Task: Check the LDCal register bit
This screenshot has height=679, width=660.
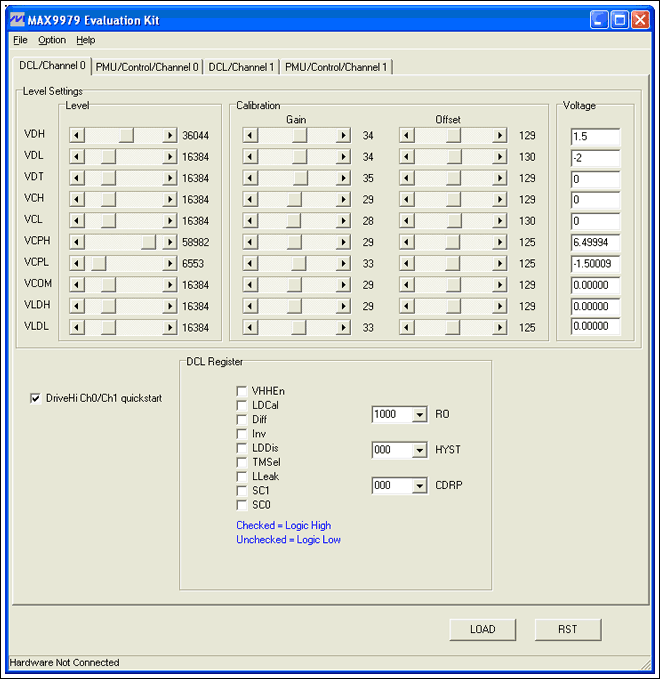Action: coord(242,405)
